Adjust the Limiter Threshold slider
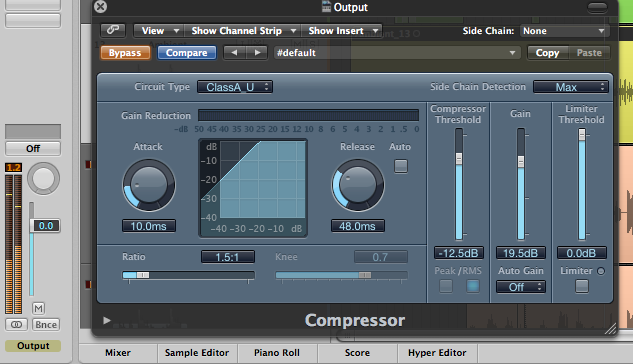Image resolution: width=633 pixels, height=364 pixels. click(582, 184)
